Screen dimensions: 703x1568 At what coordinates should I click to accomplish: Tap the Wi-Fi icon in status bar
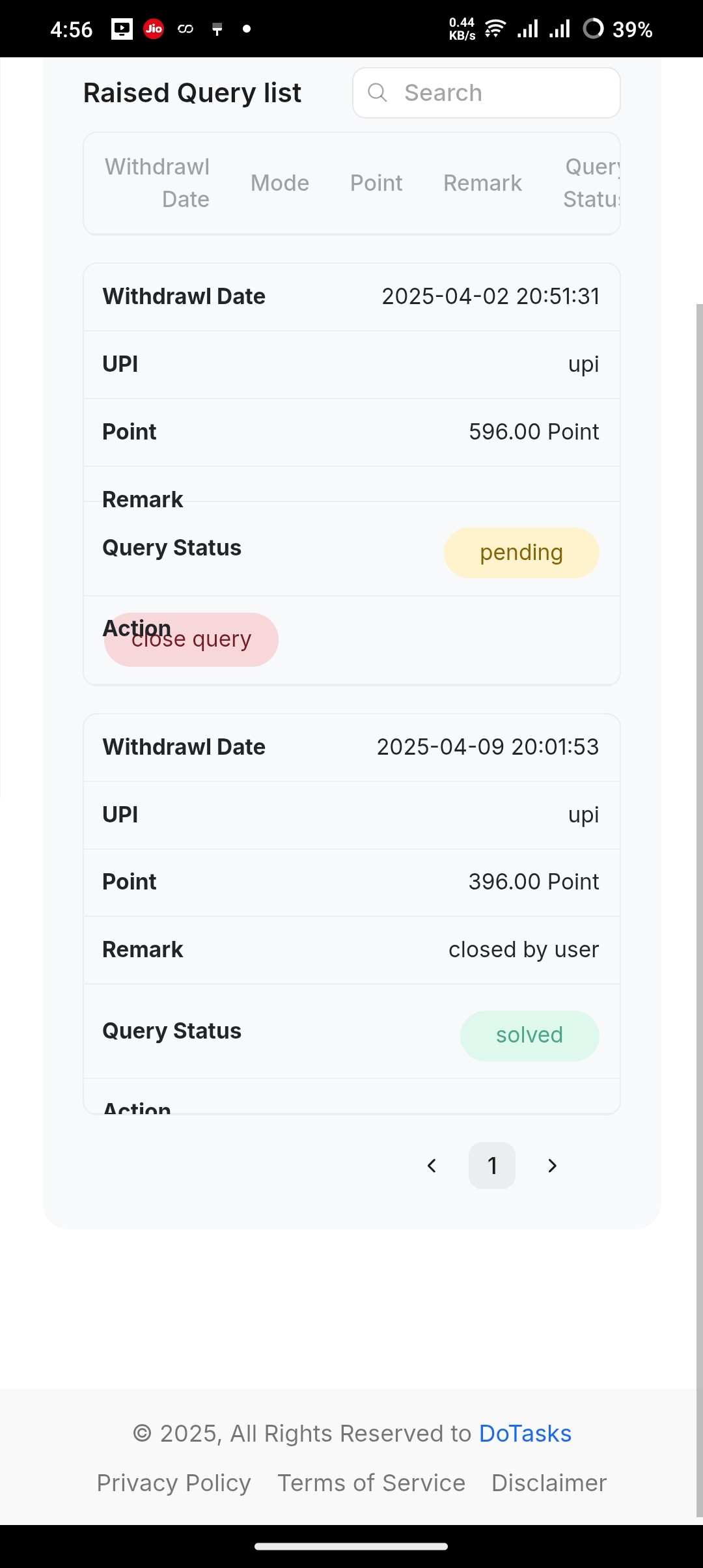[495, 29]
